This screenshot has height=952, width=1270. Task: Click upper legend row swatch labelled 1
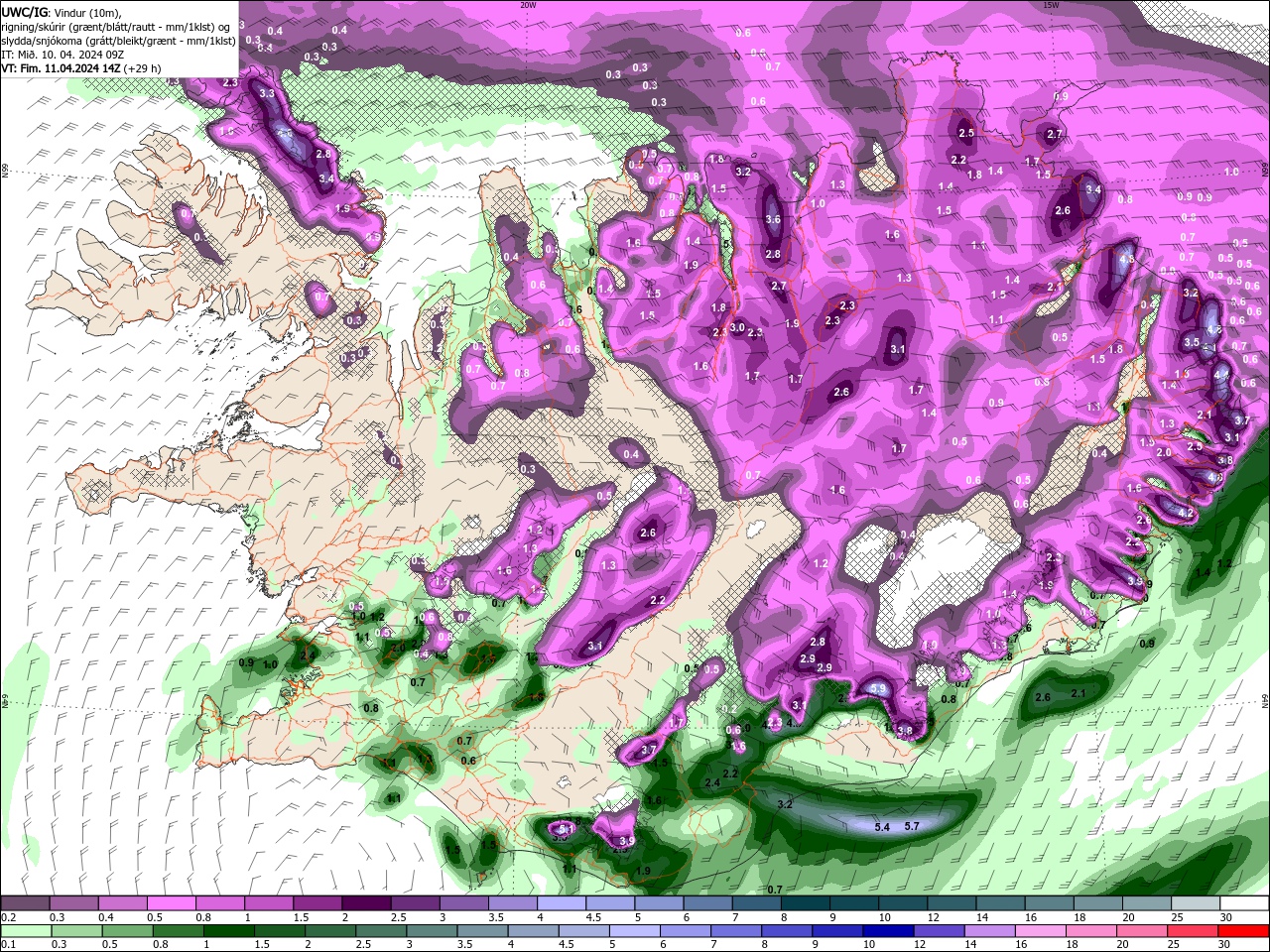click(269, 903)
